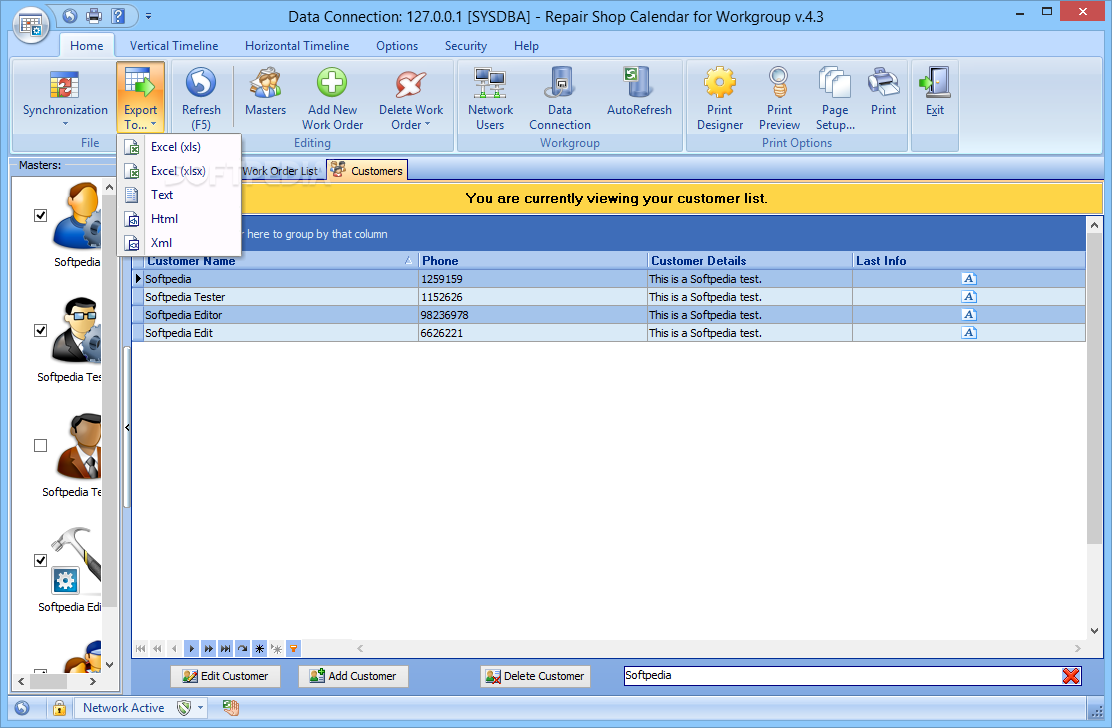The image size is (1112, 728).
Task: Click the hand stop icon in status bar
Action: pos(230,707)
